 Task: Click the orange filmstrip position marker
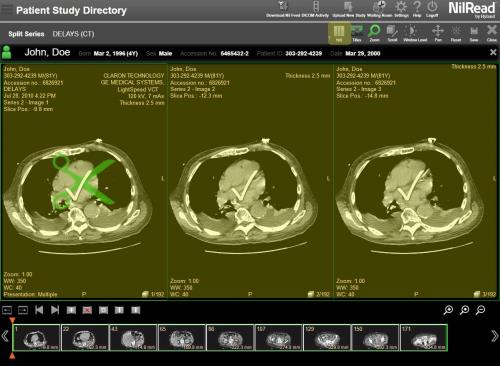(x=12, y=321)
